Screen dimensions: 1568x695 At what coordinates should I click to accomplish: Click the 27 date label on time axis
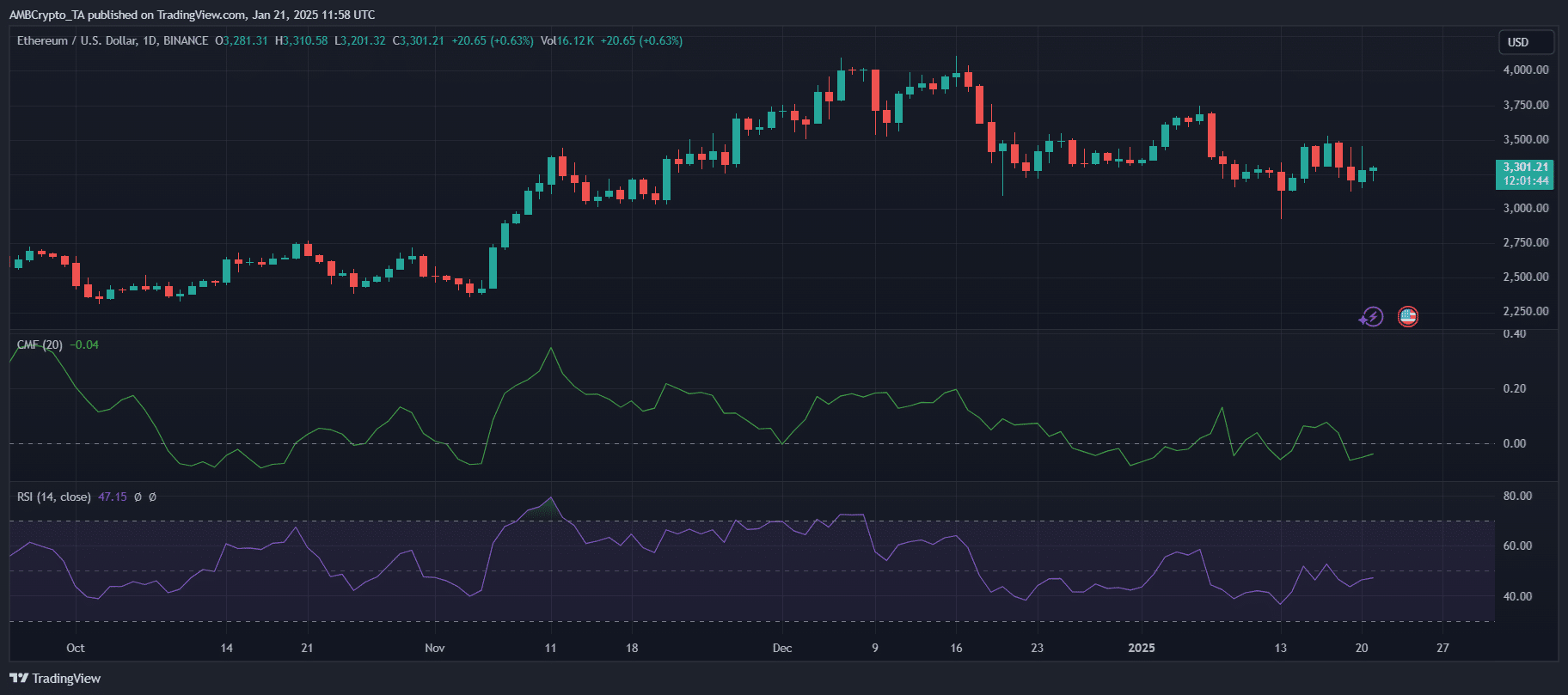pyautogui.click(x=1442, y=648)
